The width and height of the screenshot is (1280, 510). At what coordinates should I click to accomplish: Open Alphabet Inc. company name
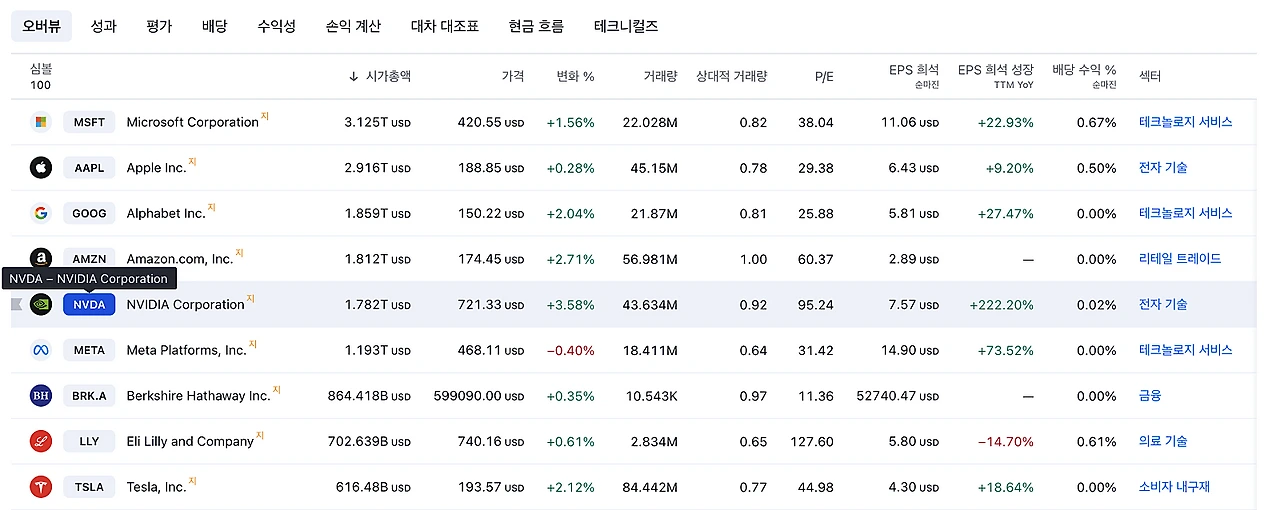166,213
